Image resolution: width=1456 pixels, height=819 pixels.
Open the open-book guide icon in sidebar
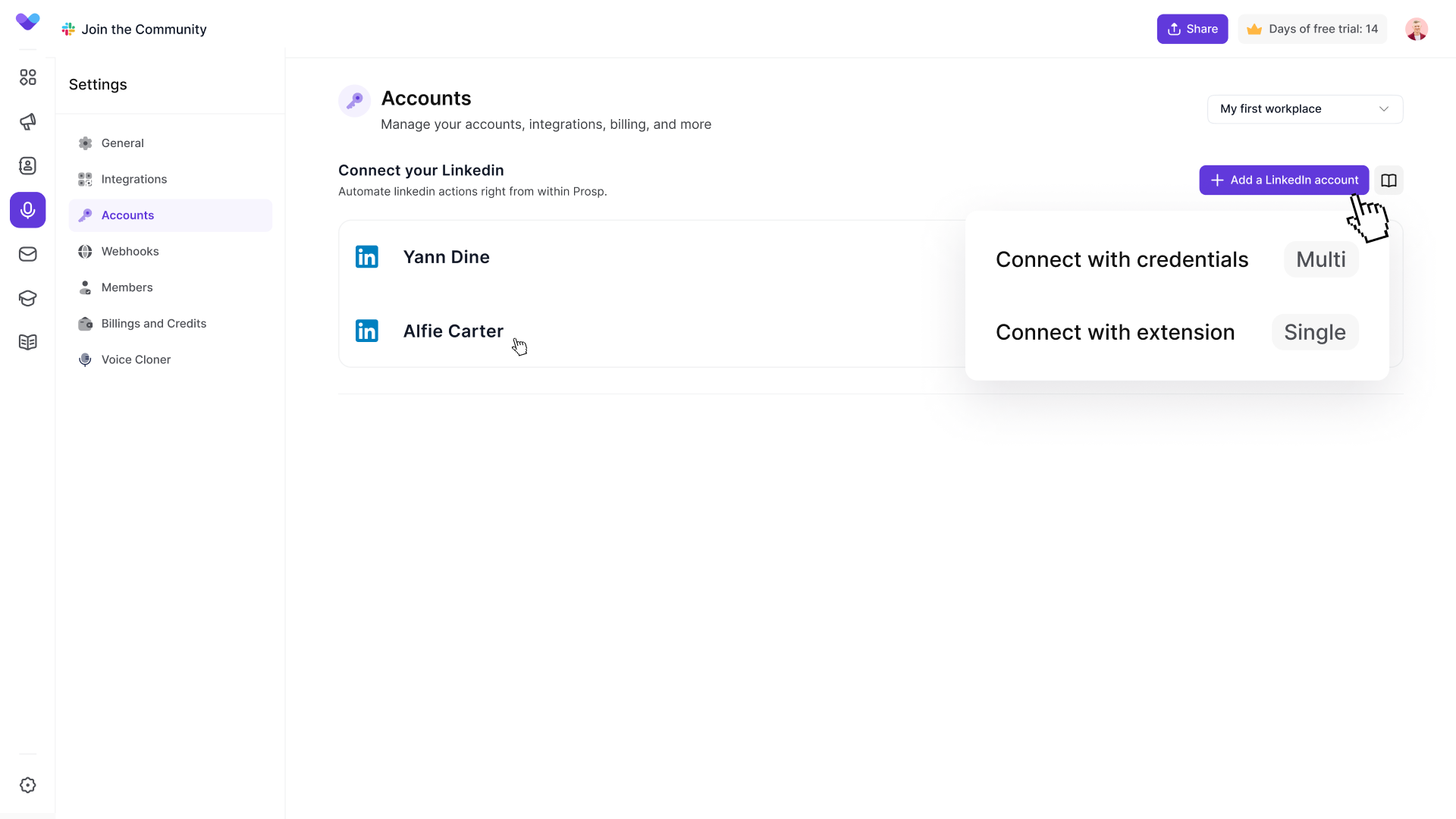click(x=28, y=342)
